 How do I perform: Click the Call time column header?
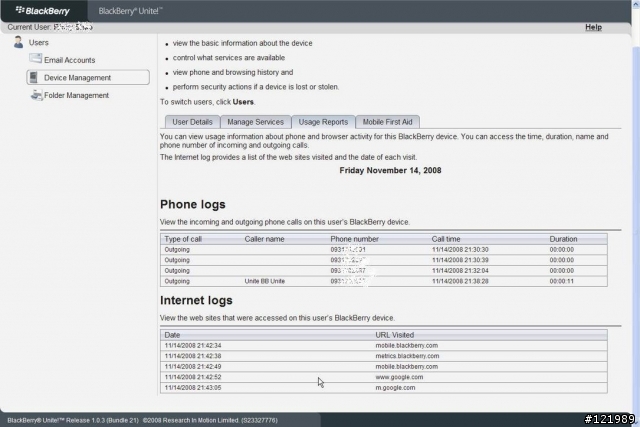pyautogui.click(x=446, y=239)
